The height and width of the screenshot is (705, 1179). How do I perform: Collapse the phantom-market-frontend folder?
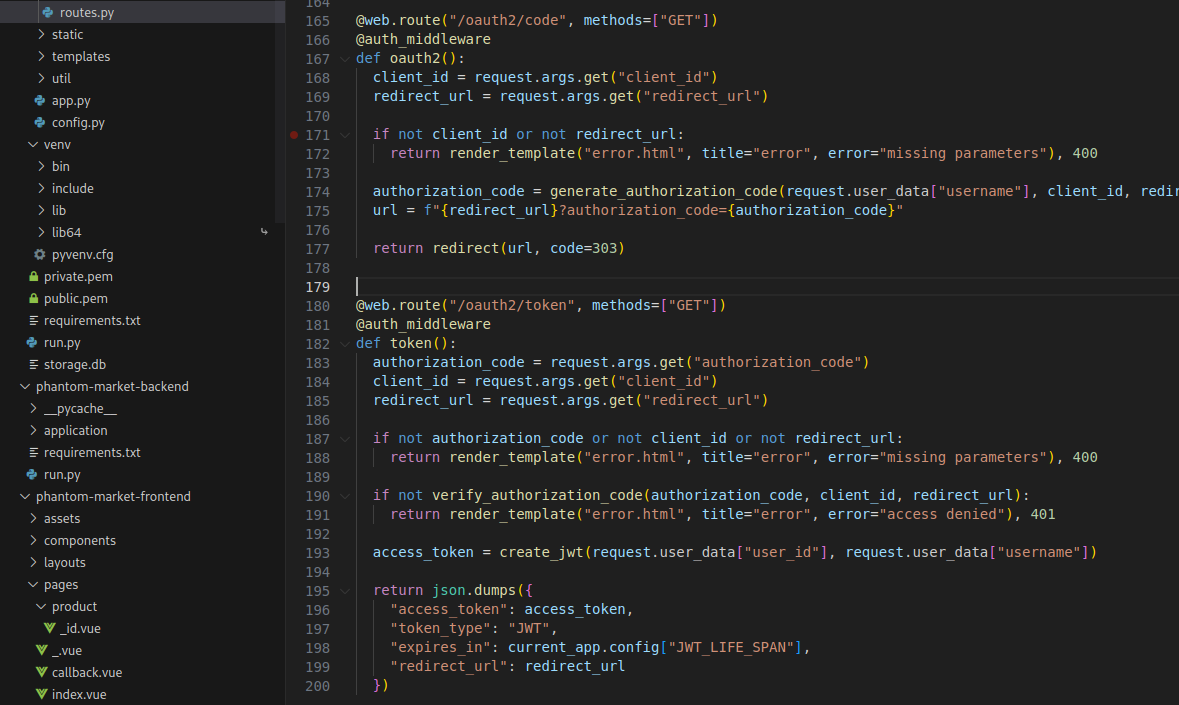click(x=25, y=497)
